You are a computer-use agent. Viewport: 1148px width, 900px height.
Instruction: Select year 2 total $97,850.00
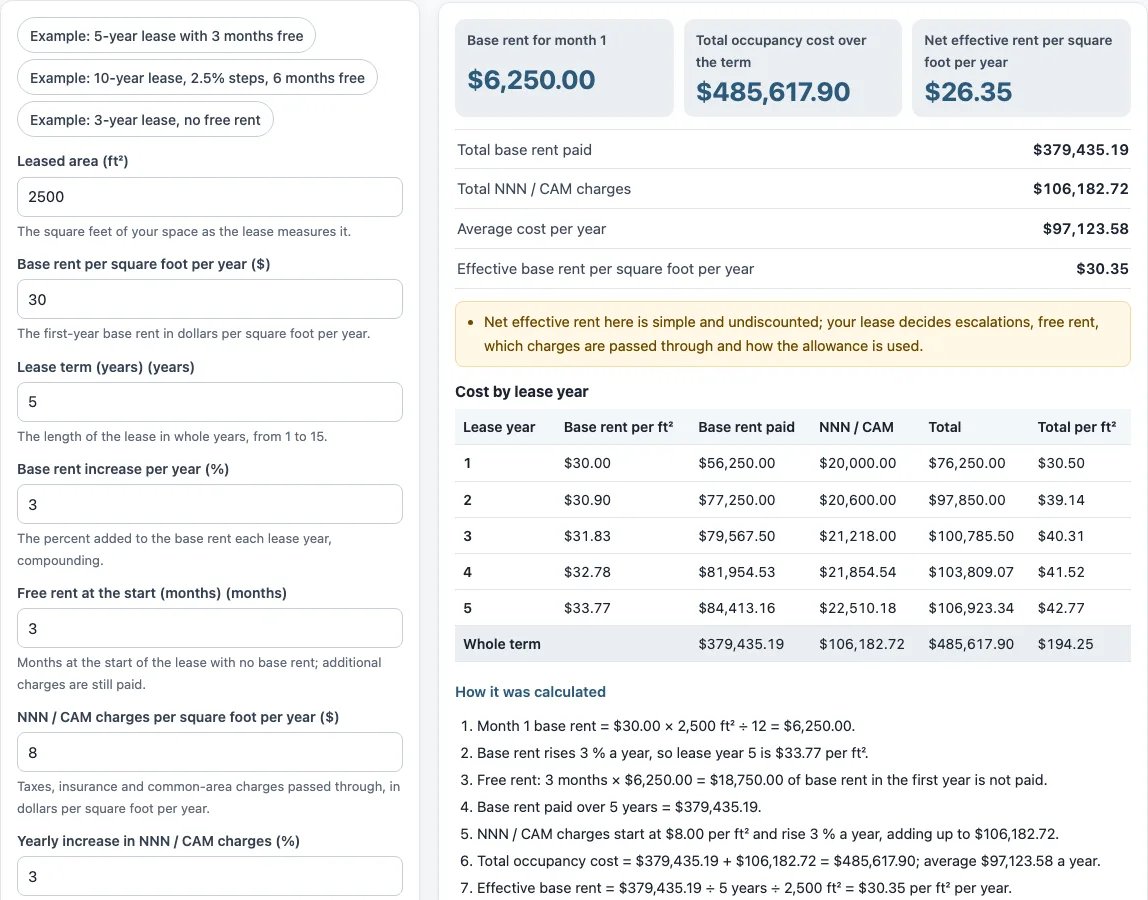[x=966, y=500]
